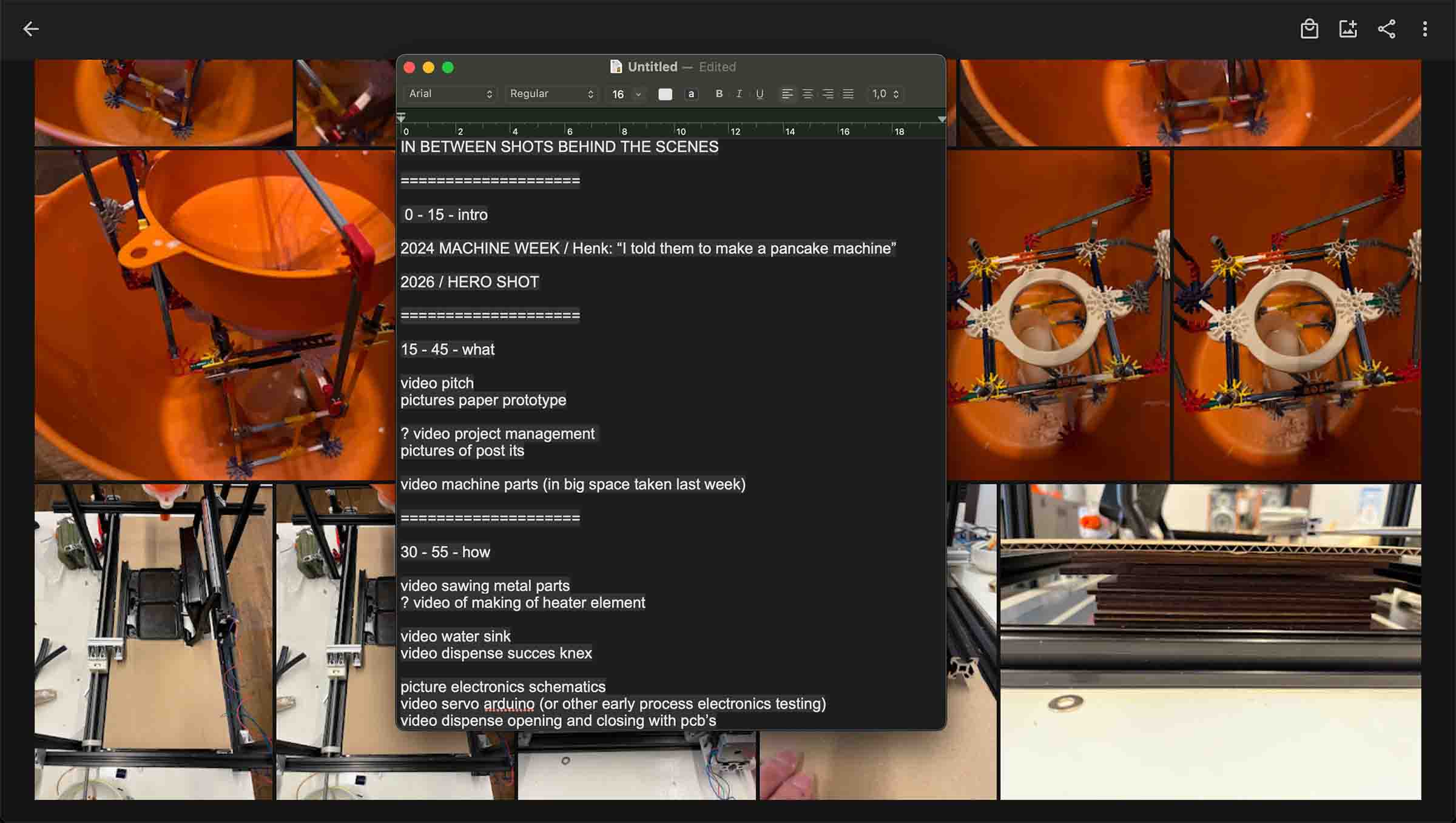Open the text color swatch

pyautogui.click(x=665, y=94)
